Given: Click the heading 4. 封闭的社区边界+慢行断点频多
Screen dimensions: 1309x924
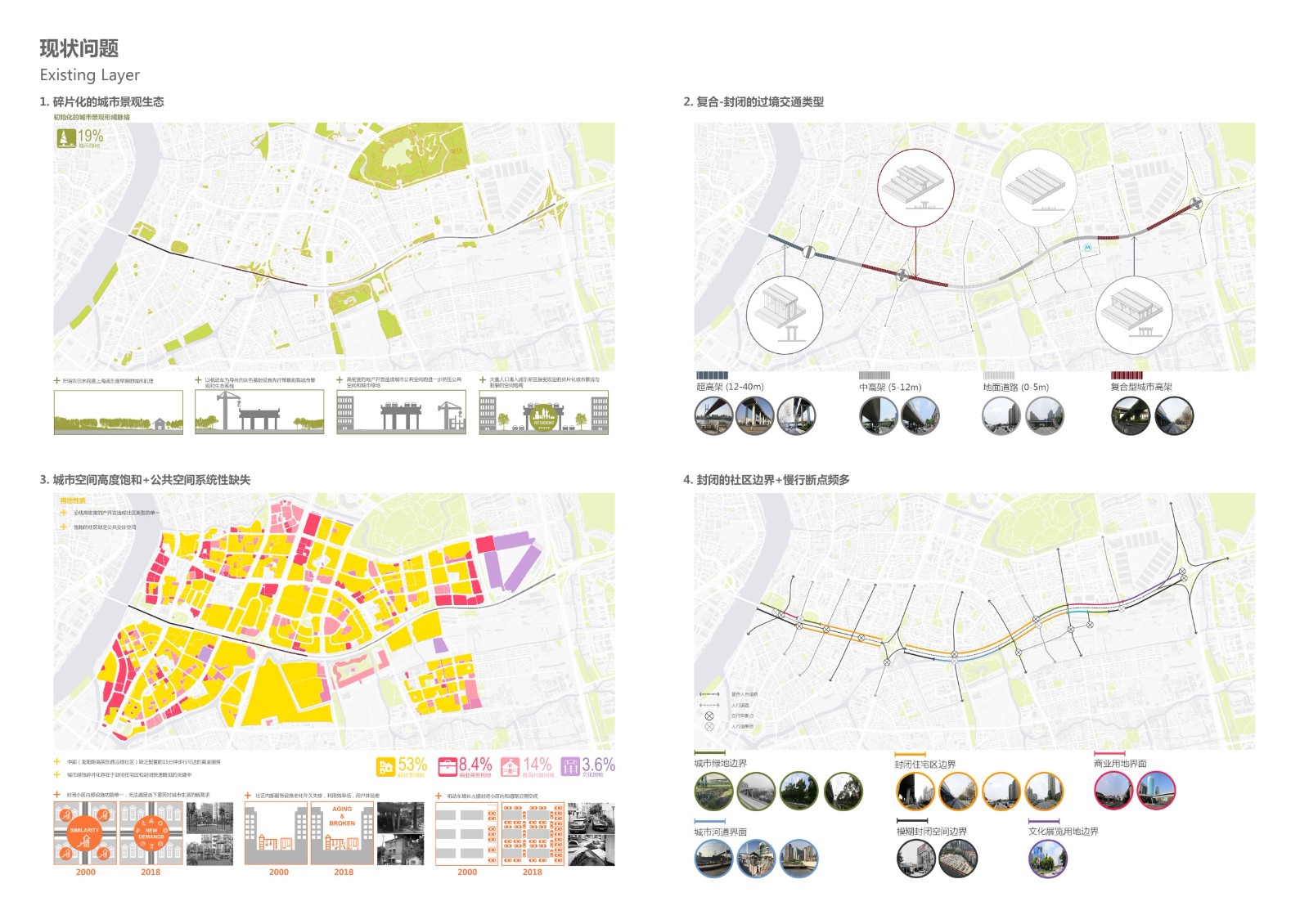Looking at the screenshot, I should click(766, 480).
